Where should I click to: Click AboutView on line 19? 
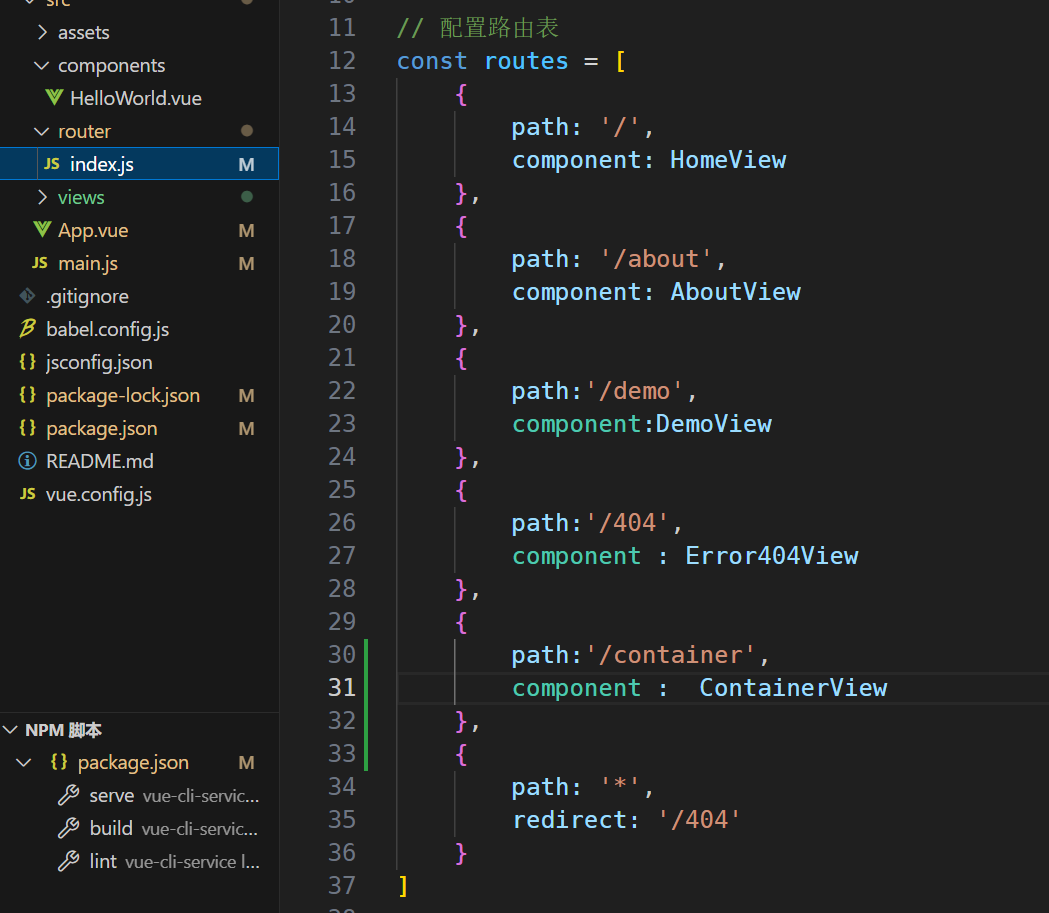735,292
